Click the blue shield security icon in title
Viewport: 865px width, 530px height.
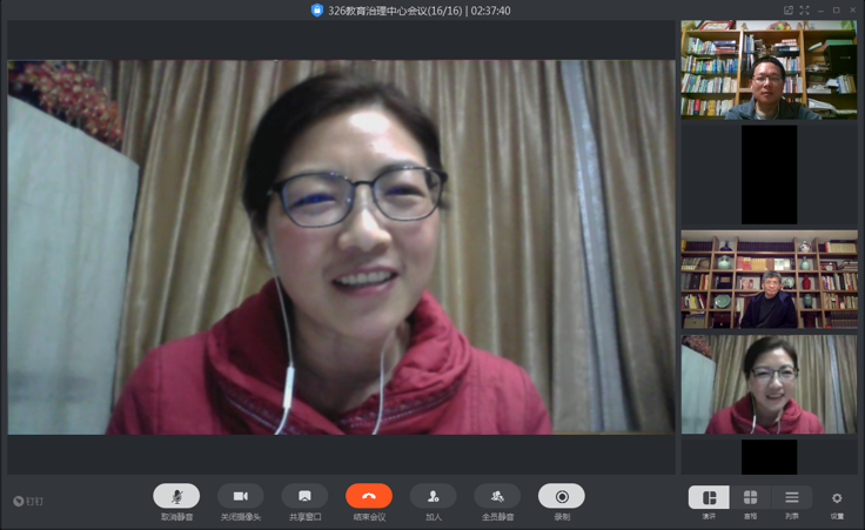[x=317, y=10]
